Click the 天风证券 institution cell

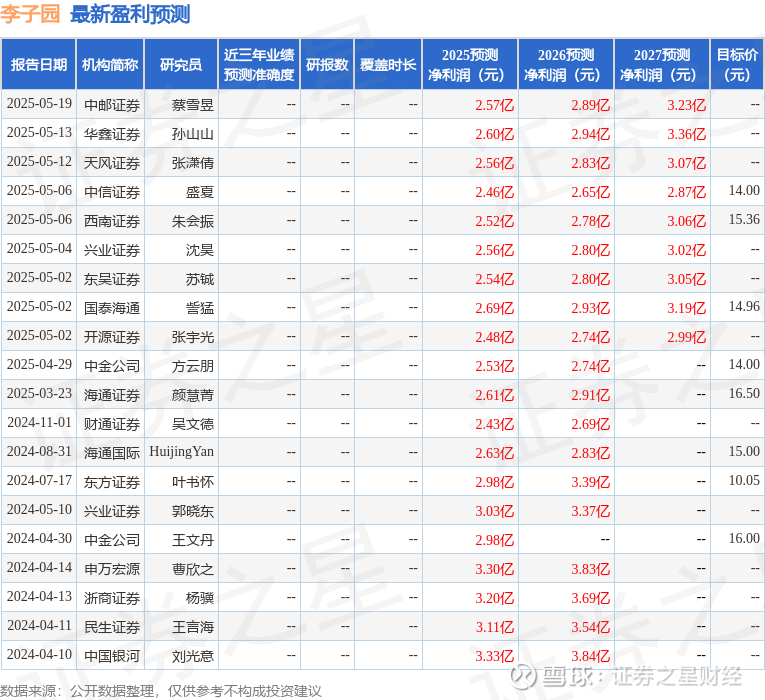click(112, 163)
